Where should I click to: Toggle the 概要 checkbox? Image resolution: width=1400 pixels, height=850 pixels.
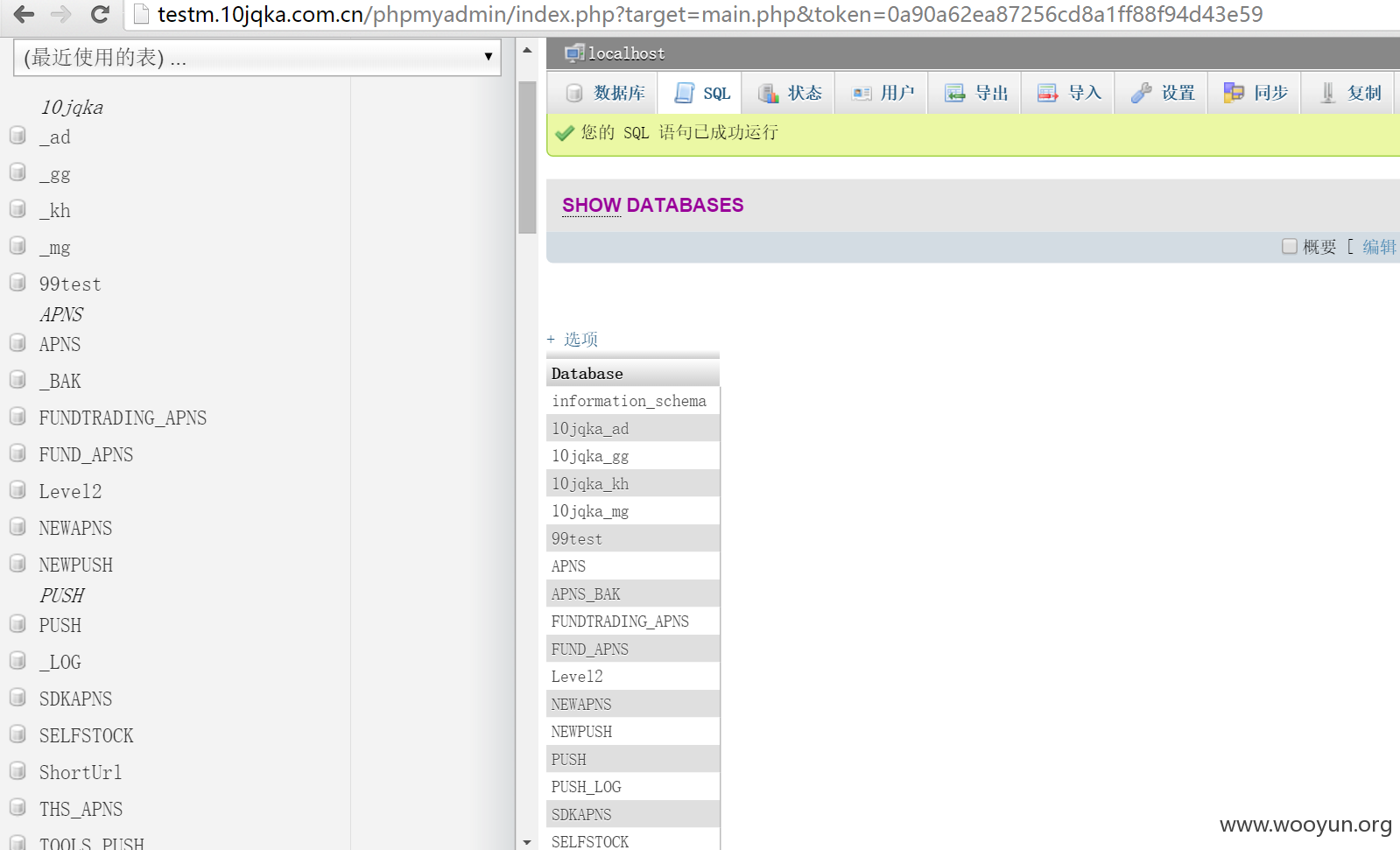pyautogui.click(x=1290, y=246)
